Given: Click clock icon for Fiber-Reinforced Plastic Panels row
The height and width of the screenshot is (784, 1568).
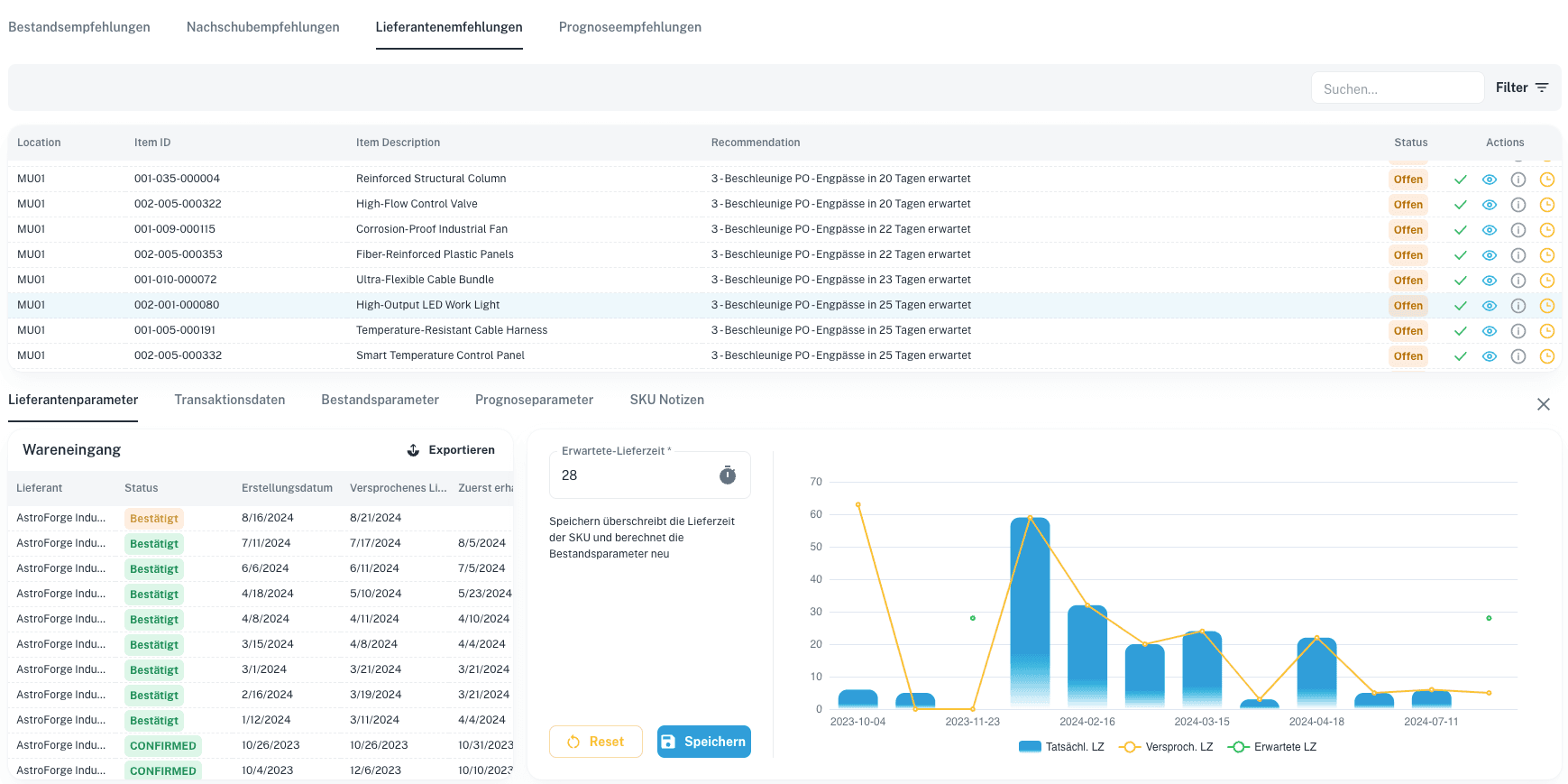Looking at the screenshot, I should (x=1546, y=255).
